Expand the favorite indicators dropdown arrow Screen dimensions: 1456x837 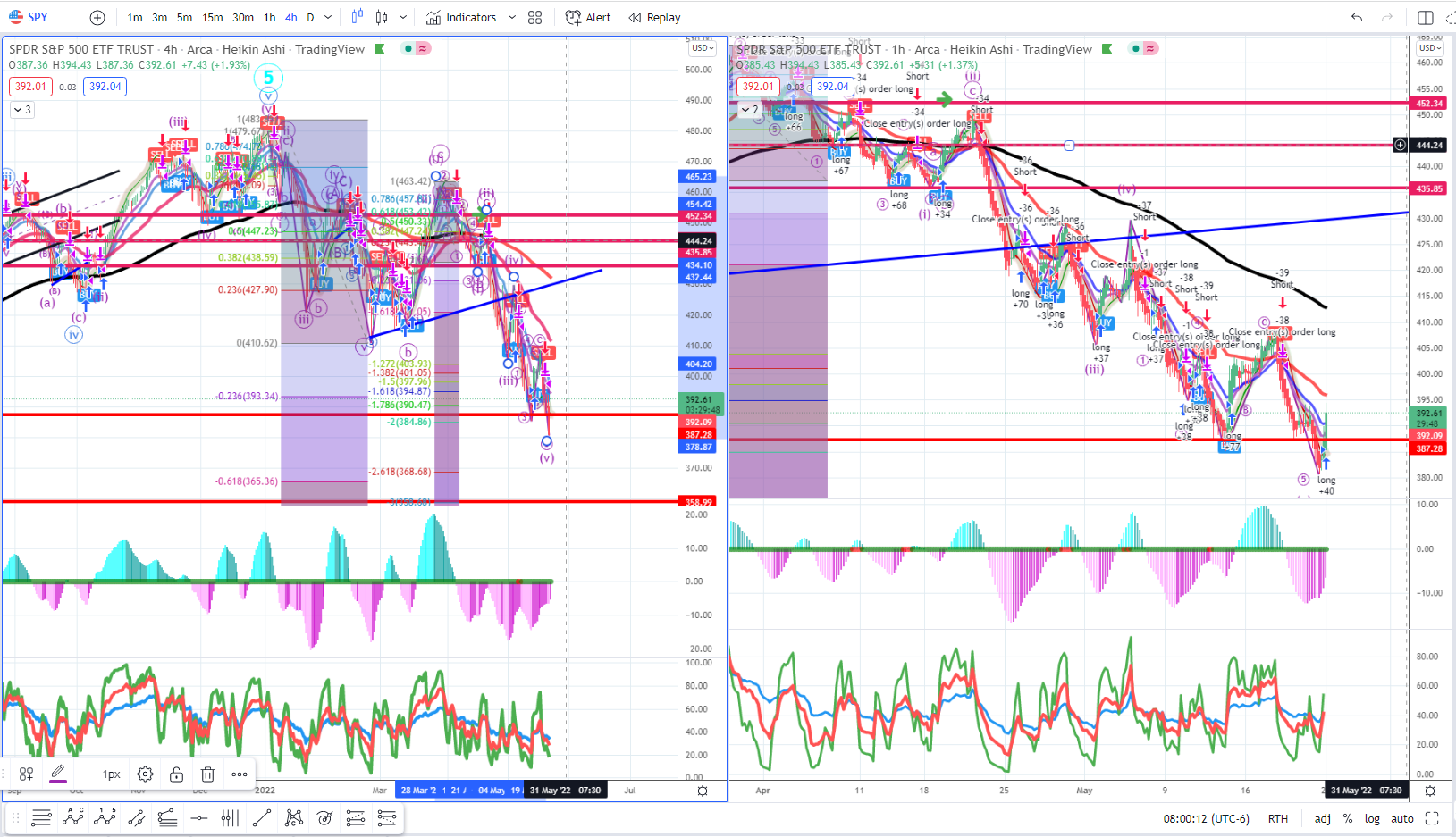tap(512, 18)
